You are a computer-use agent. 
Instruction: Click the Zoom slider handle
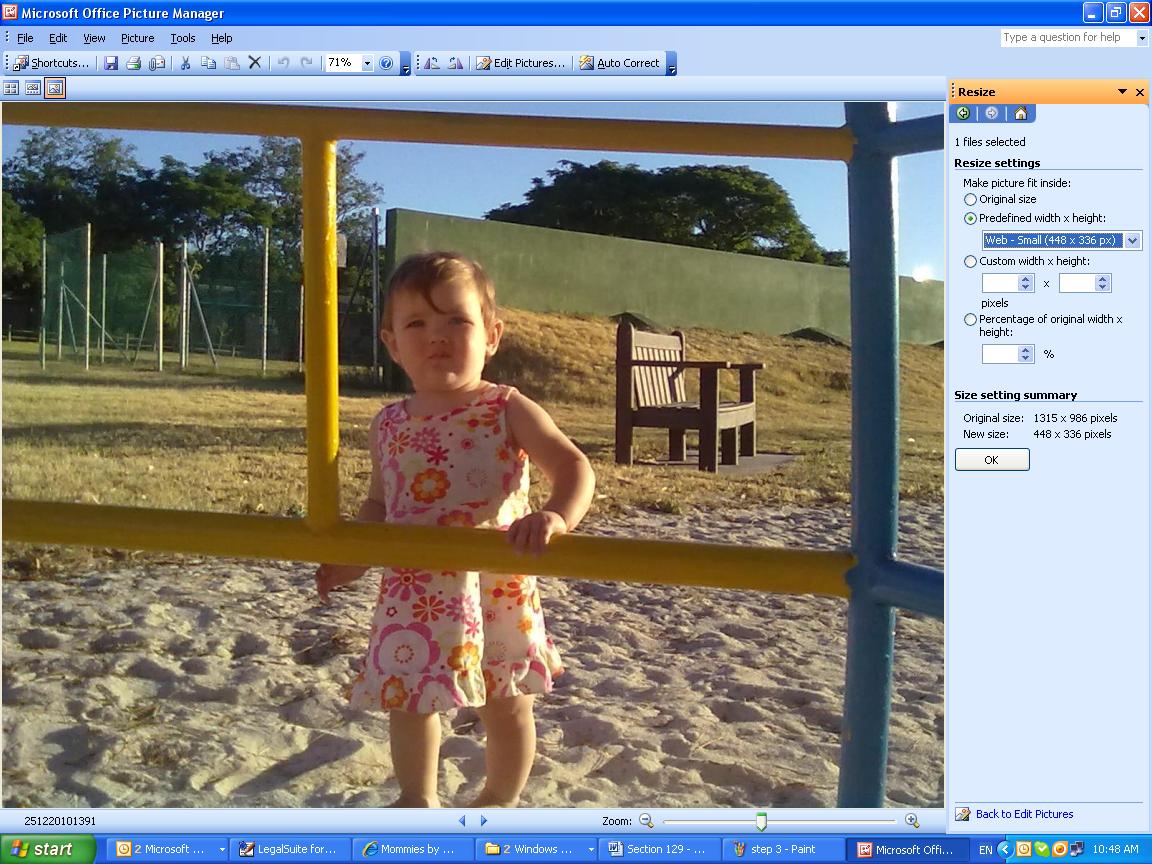pyautogui.click(x=761, y=821)
